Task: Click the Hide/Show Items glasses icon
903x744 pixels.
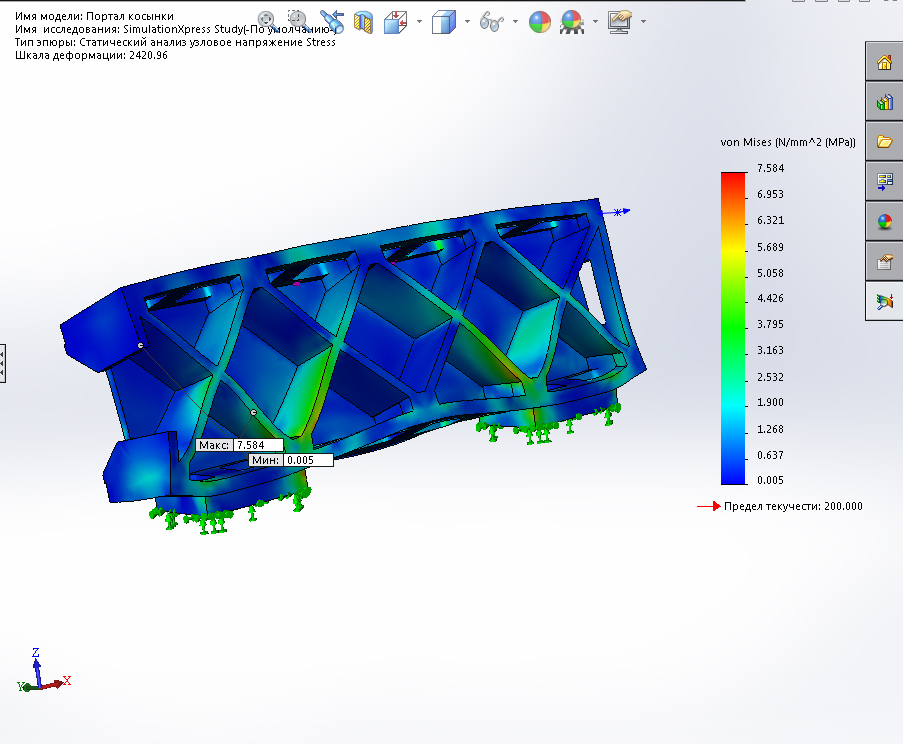Action: point(492,22)
